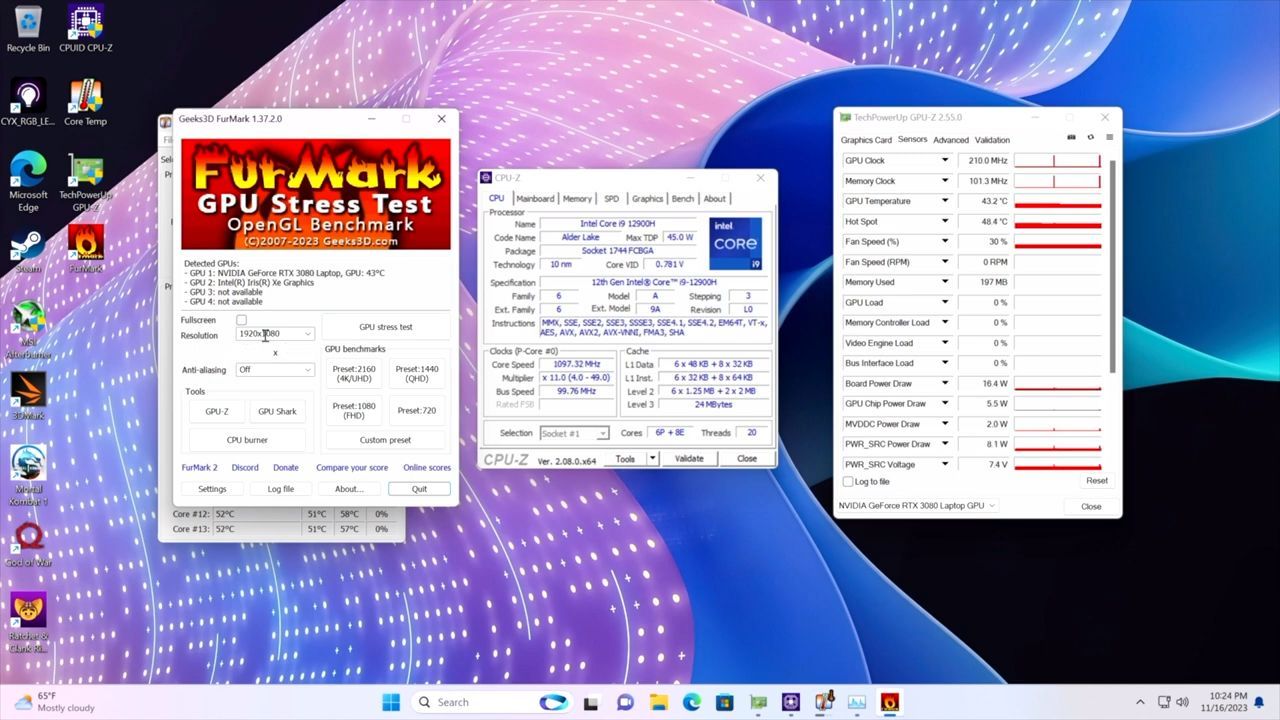Click the taskbar chat icon

pos(625,702)
